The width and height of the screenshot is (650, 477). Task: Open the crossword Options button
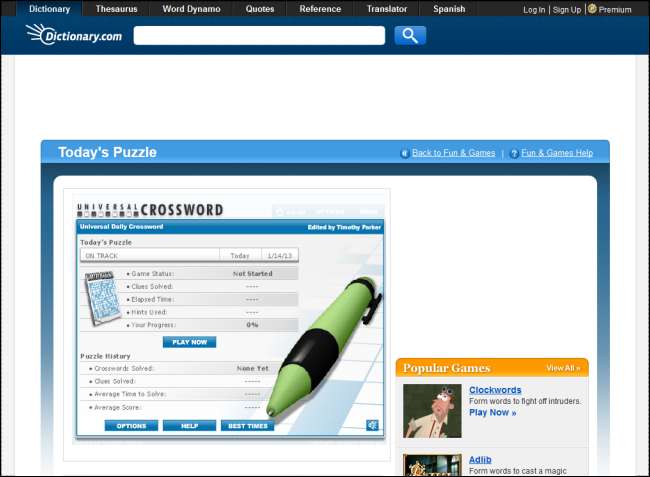point(131,426)
